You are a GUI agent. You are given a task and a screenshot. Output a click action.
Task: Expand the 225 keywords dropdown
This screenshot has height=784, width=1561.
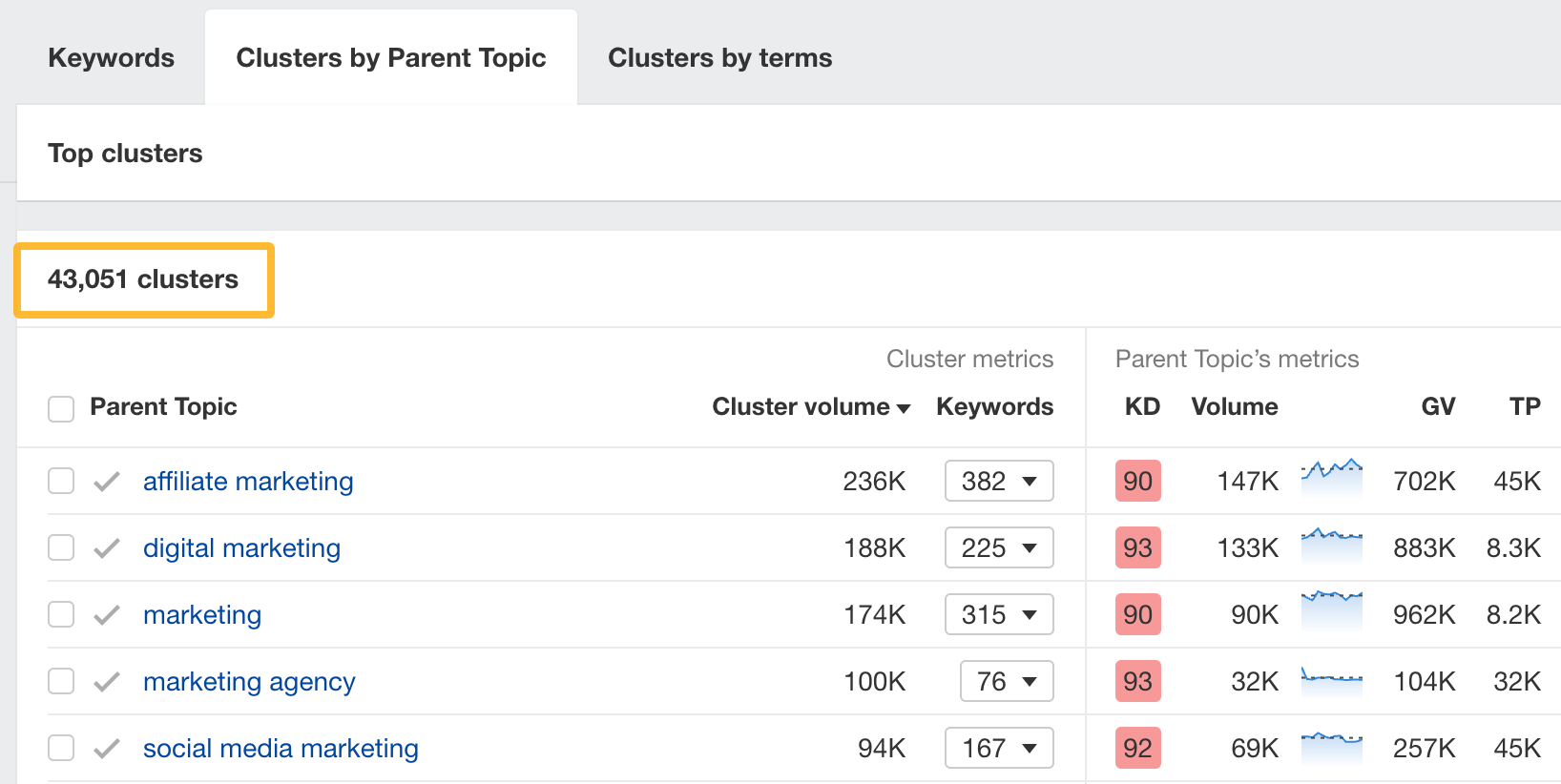pos(998,547)
